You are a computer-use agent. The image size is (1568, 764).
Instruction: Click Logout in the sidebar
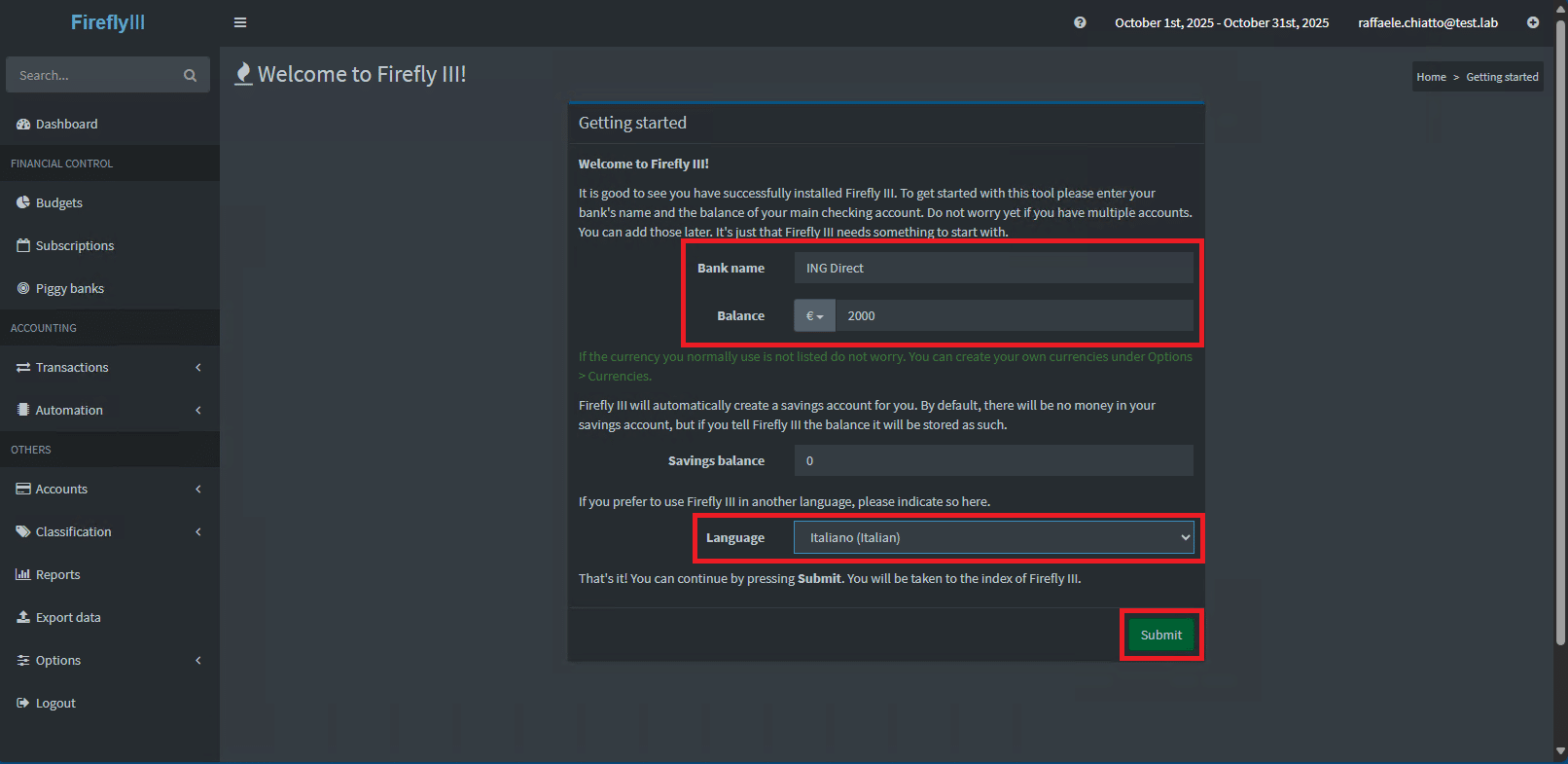(55, 704)
